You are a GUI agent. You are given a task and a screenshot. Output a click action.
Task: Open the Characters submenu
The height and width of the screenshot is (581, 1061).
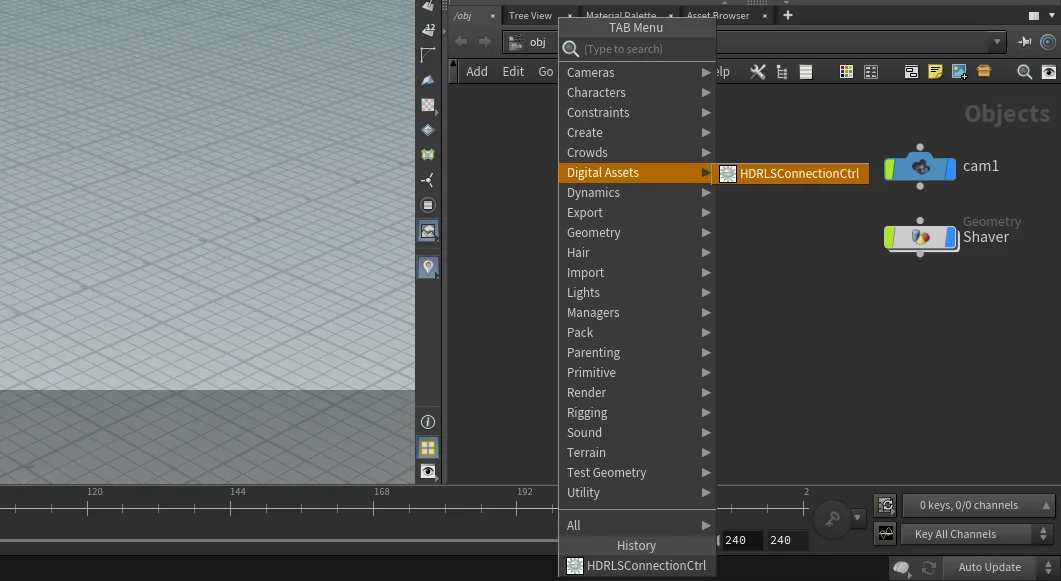tap(637, 93)
